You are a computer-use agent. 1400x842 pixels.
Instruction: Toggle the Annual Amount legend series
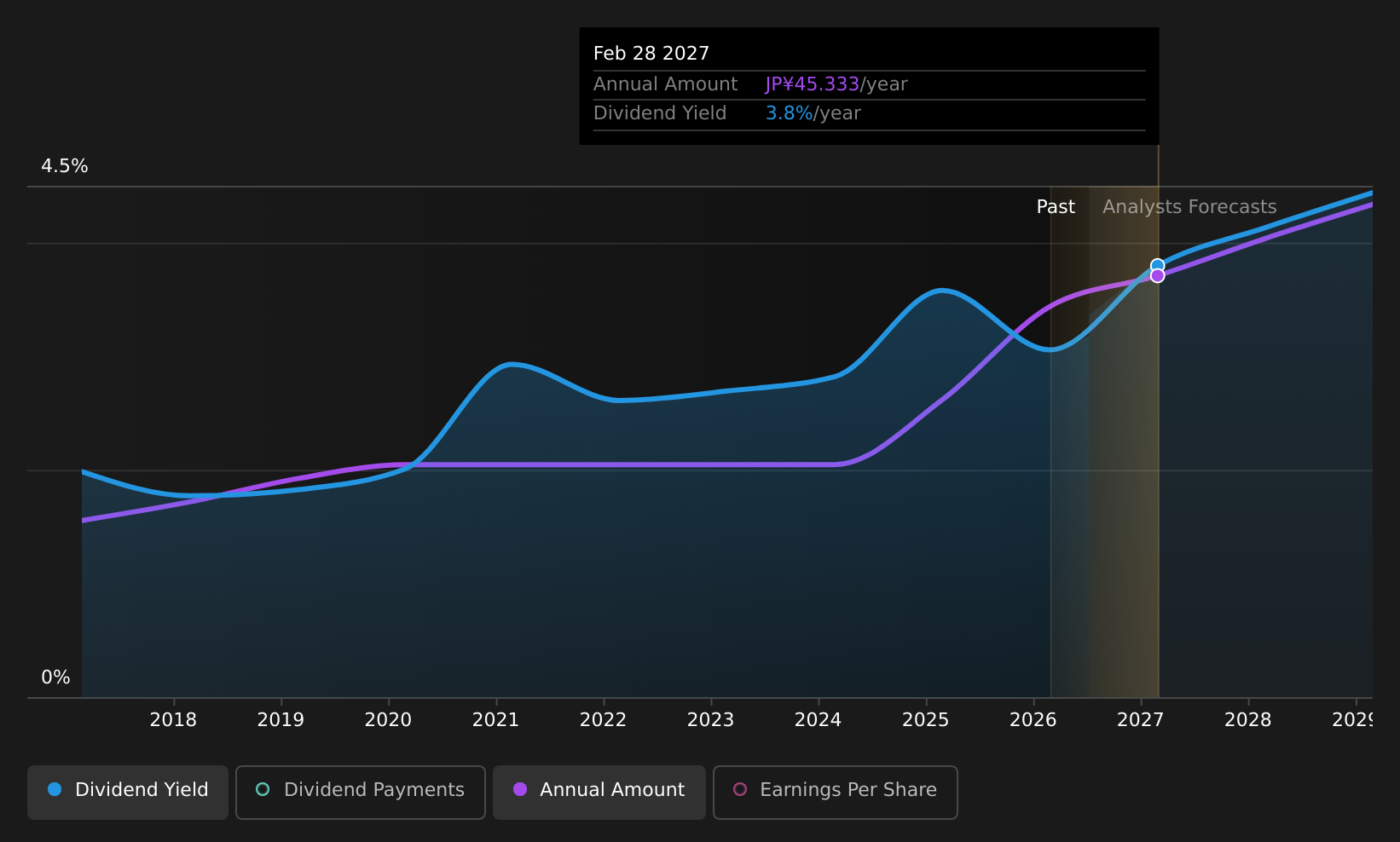point(599,792)
